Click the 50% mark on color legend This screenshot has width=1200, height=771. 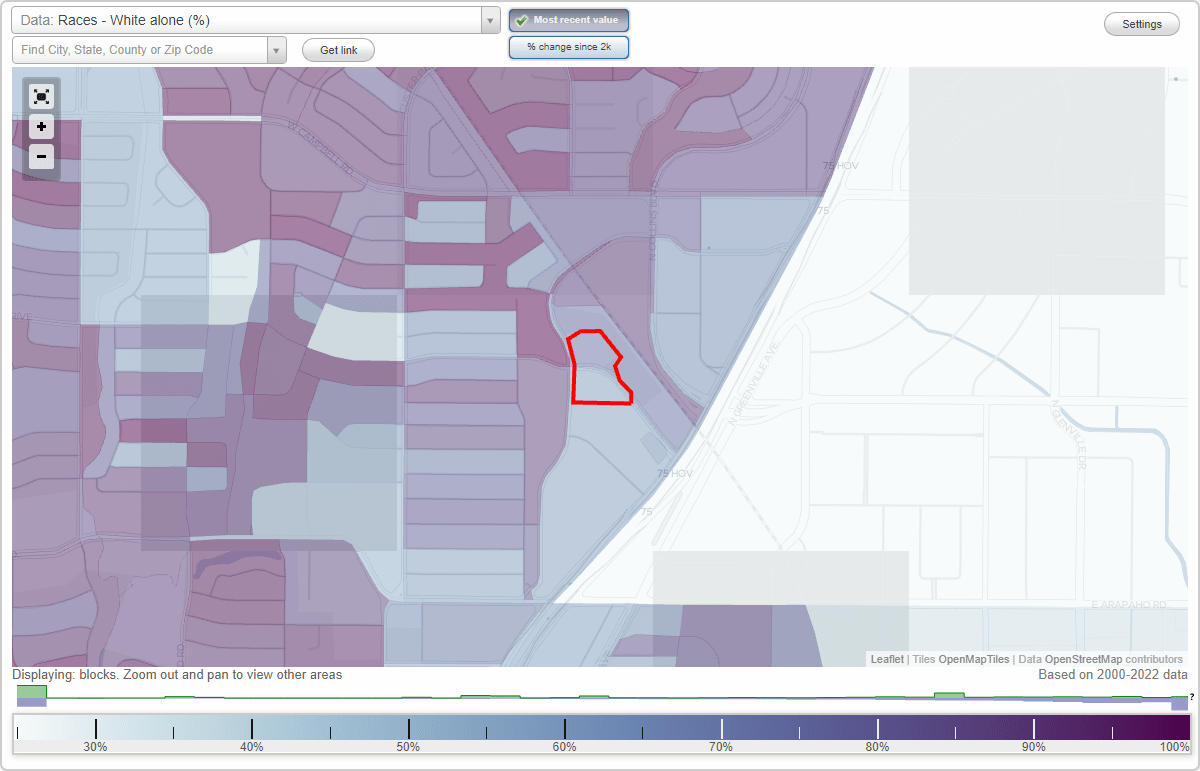pyautogui.click(x=408, y=746)
